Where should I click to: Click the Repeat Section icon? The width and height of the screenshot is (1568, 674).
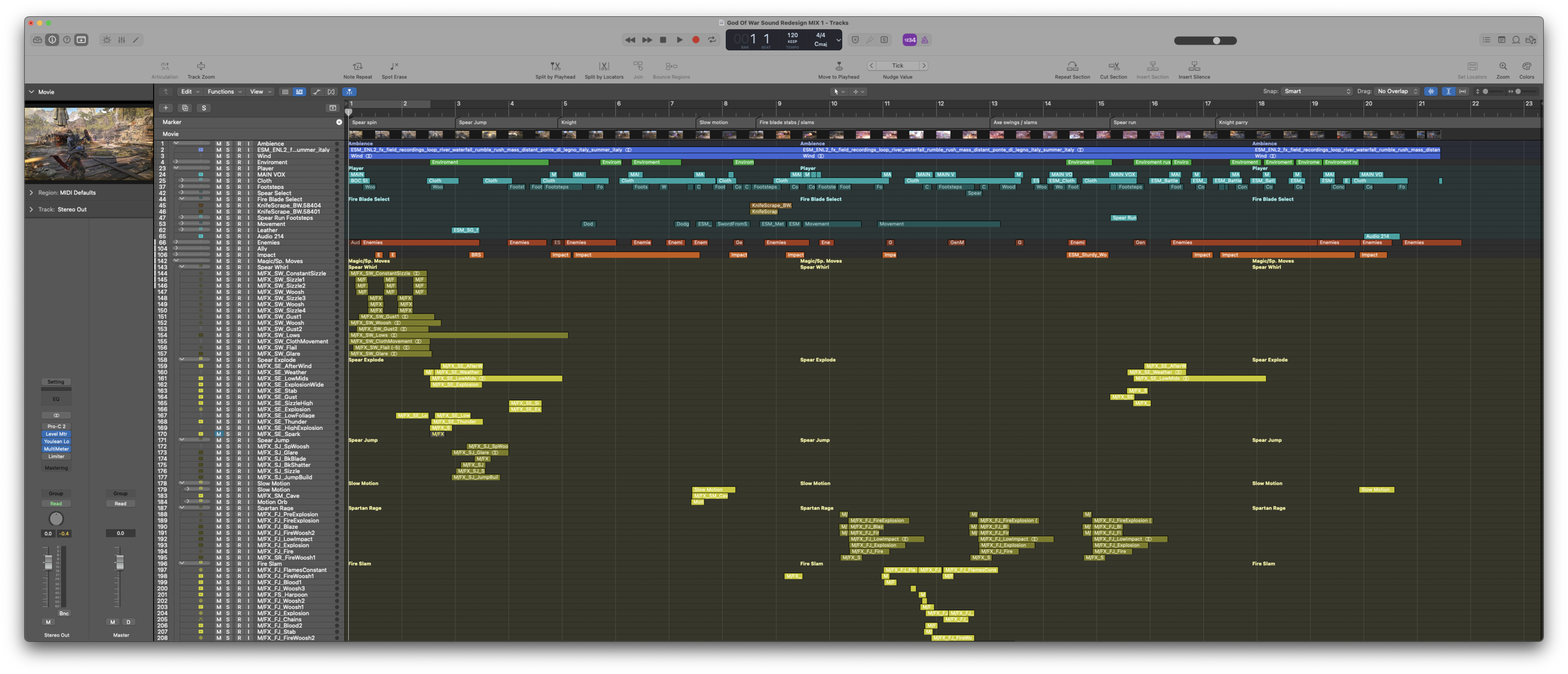[x=1073, y=66]
